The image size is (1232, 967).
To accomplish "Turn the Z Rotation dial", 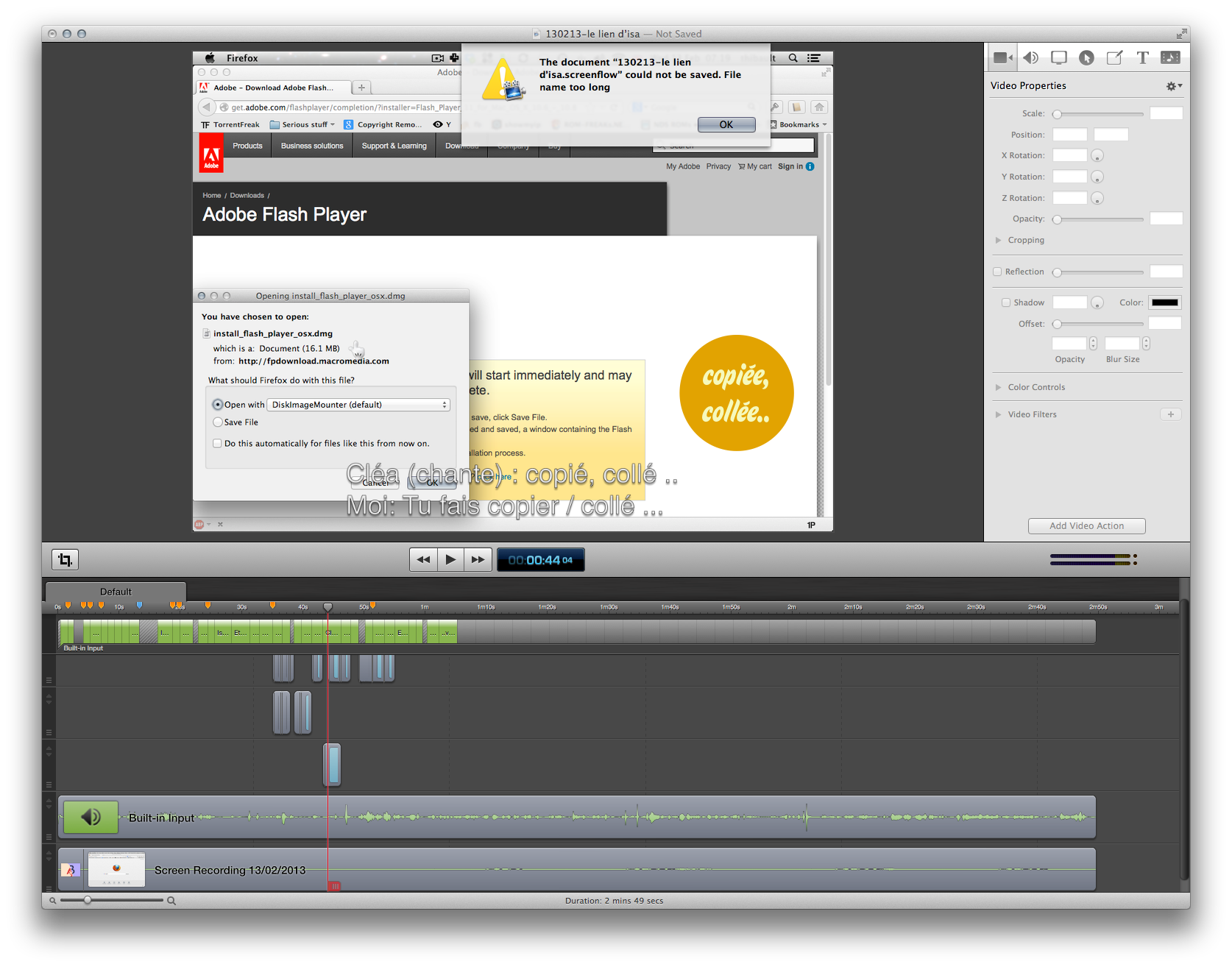I will point(1097,199).
